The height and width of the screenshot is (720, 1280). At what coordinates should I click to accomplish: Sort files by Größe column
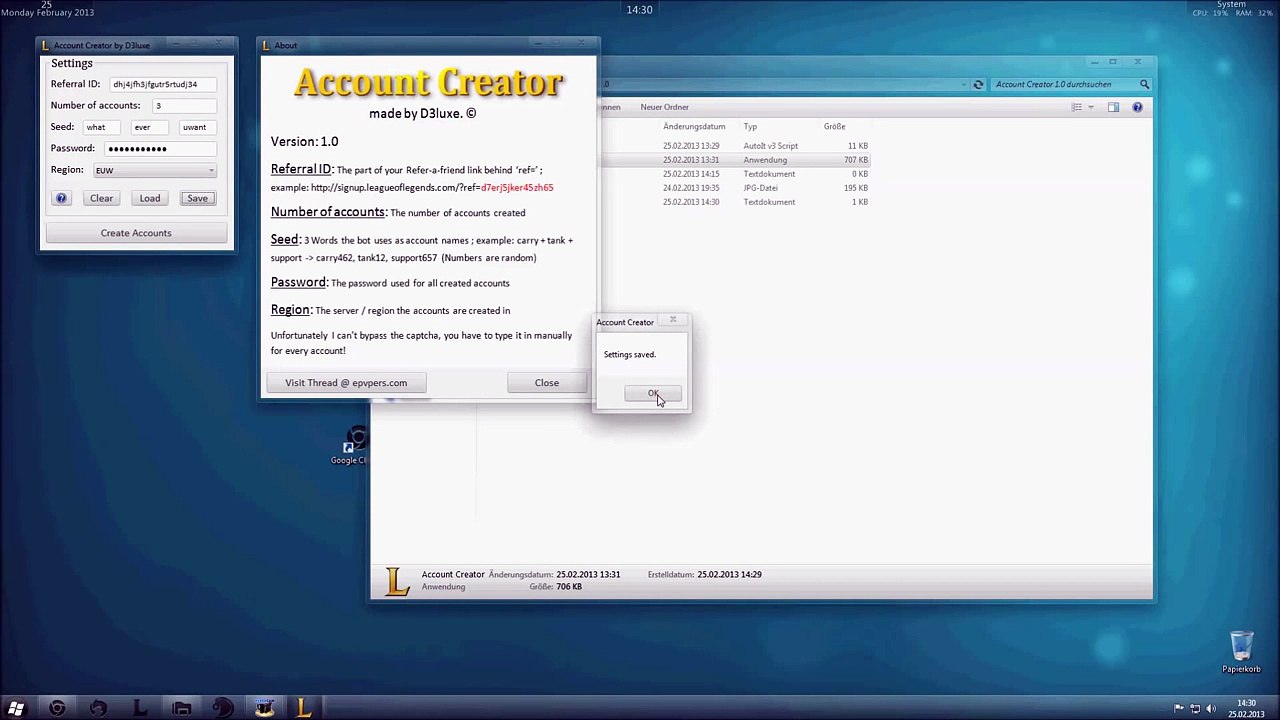pos(834,127)
